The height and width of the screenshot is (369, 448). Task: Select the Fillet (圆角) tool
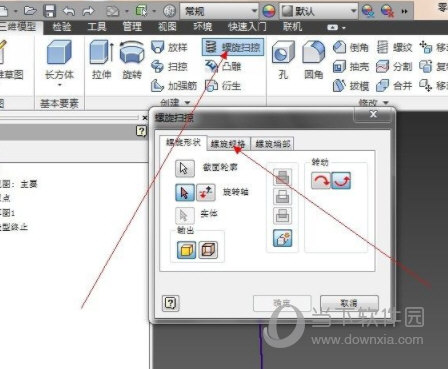click(313, 60)
